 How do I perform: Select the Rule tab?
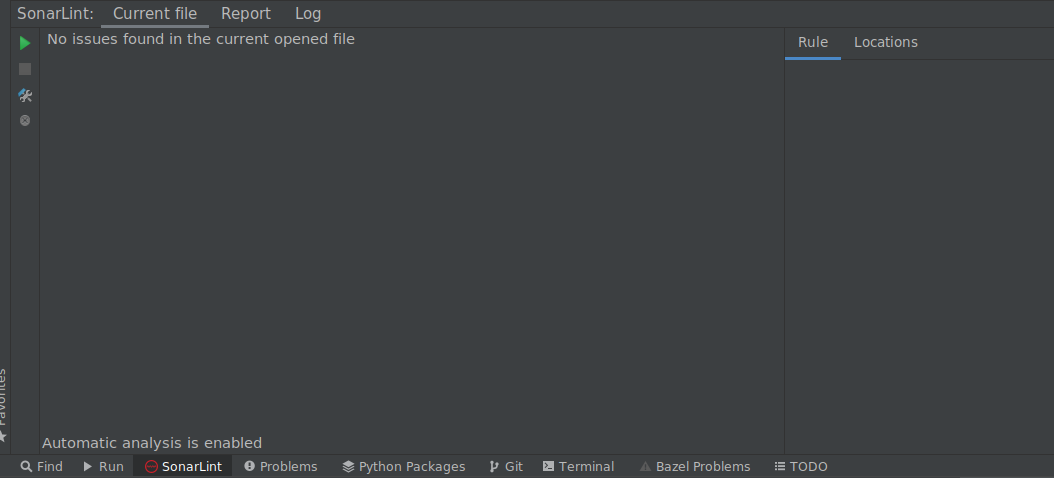click(813, 42)
